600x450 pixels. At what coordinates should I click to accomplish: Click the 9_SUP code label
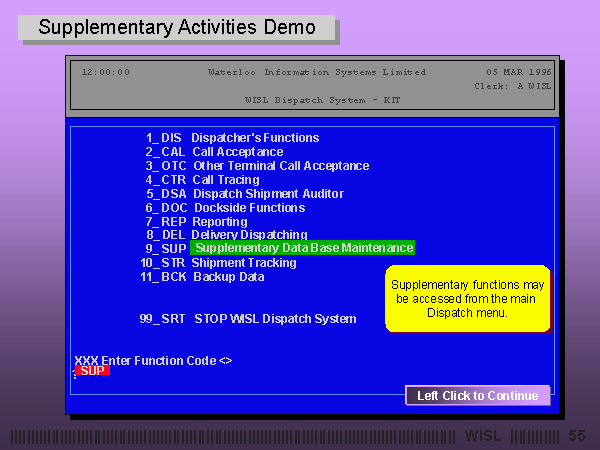pos(166,249)
